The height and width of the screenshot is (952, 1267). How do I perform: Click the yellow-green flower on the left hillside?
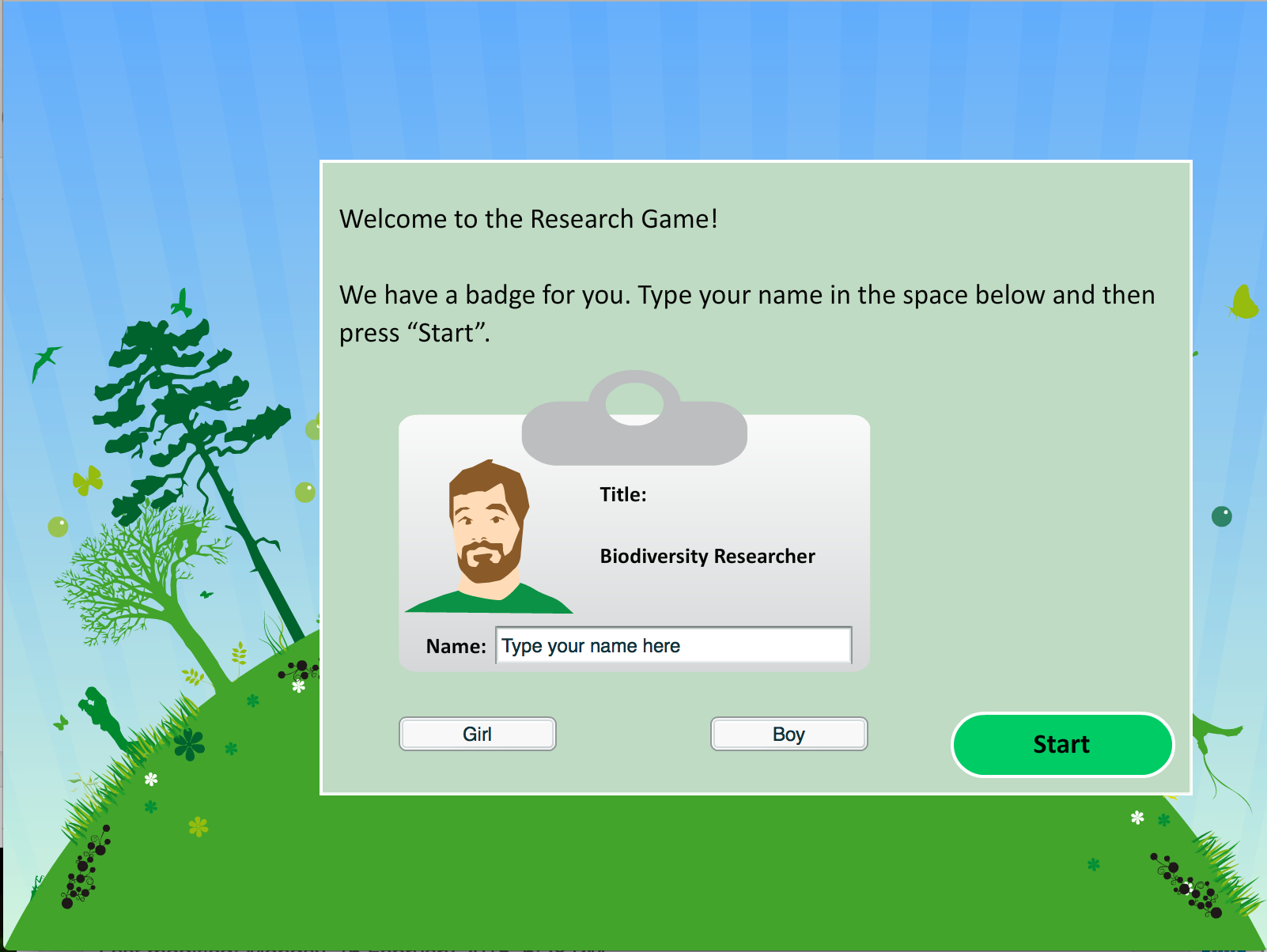click(x=198, y=827)
